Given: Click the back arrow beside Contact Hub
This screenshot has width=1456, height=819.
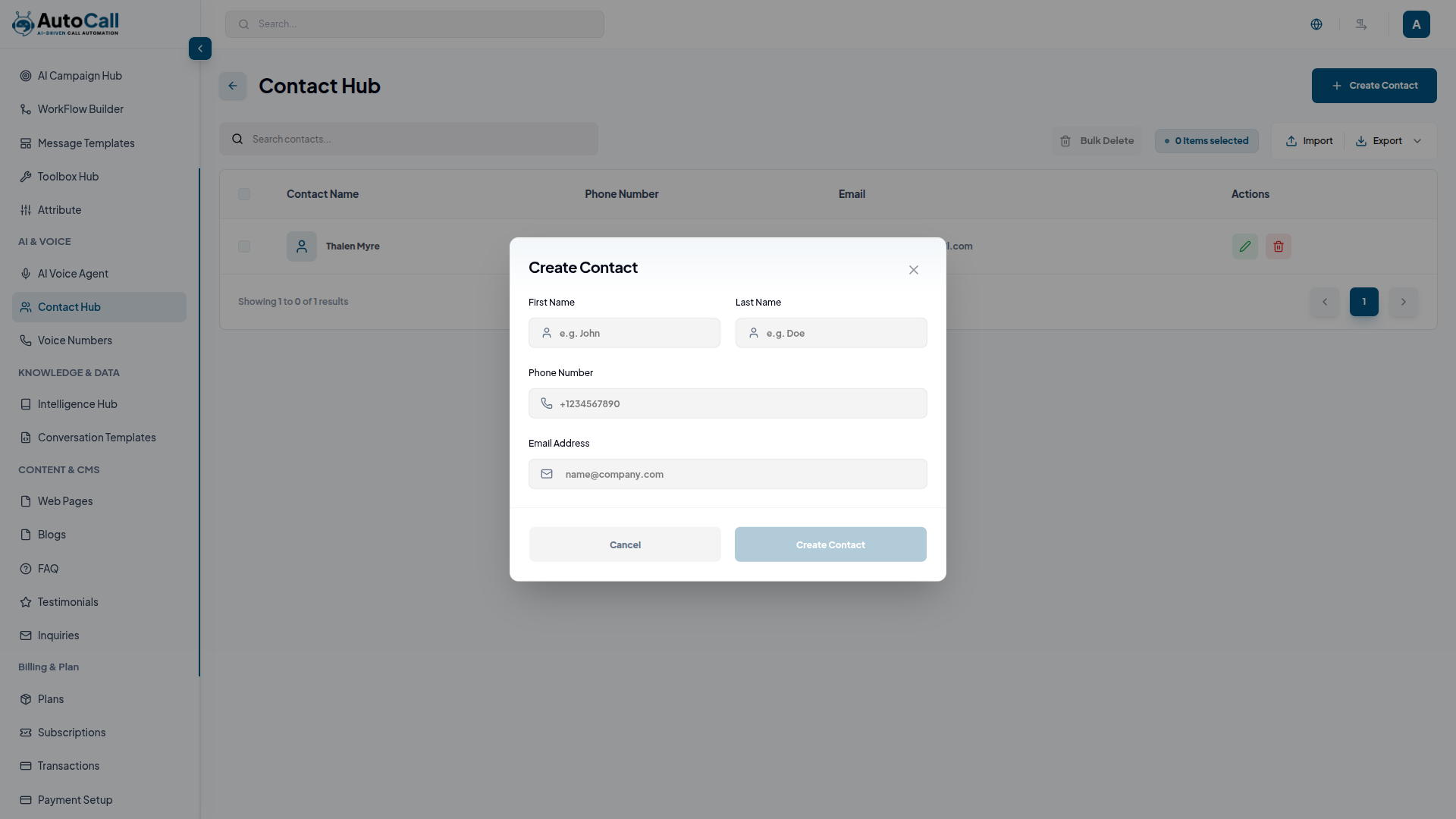Looking at the screenshot, I should [x=233, y=86].
